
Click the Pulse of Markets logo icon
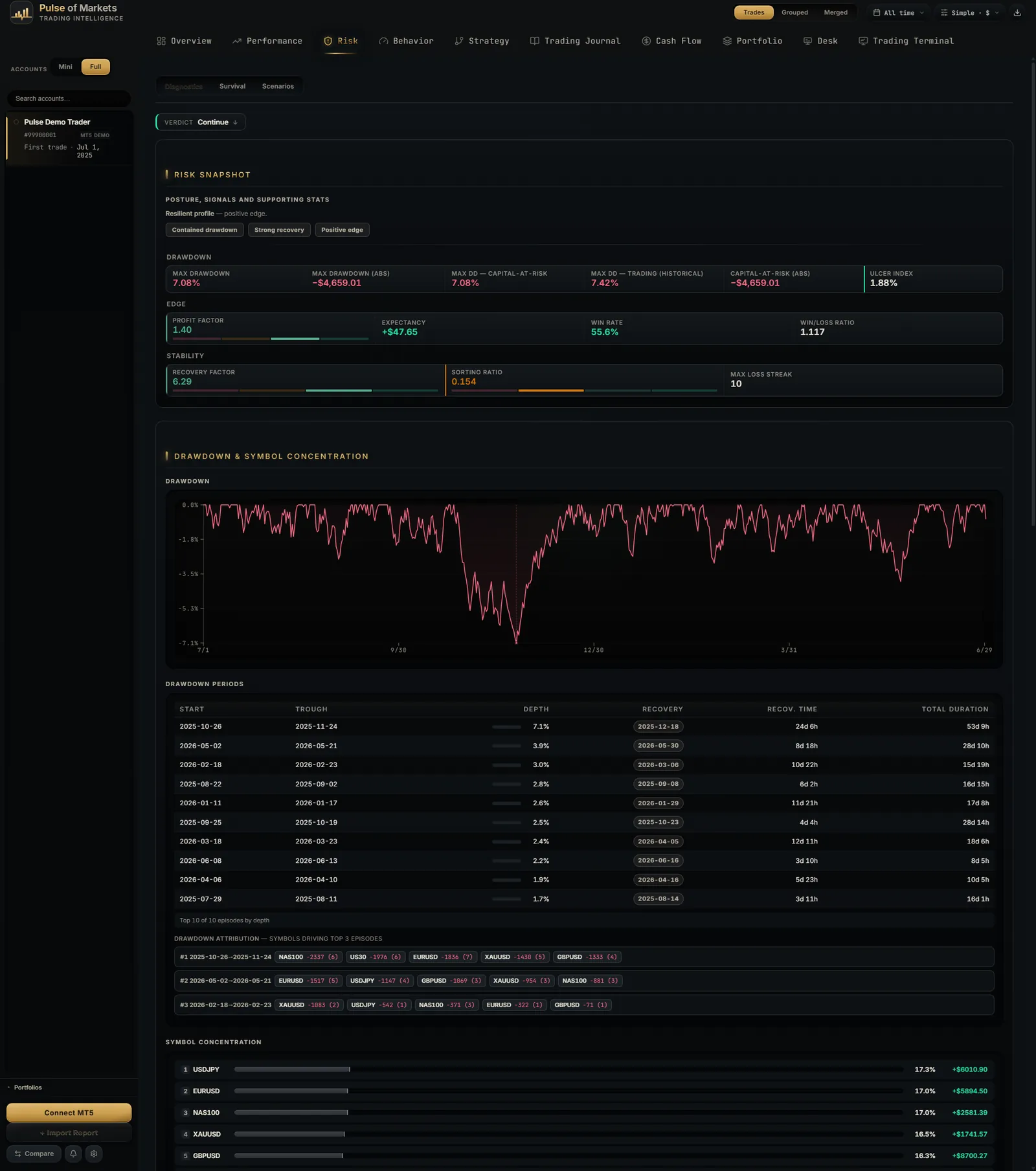(21, 12)
